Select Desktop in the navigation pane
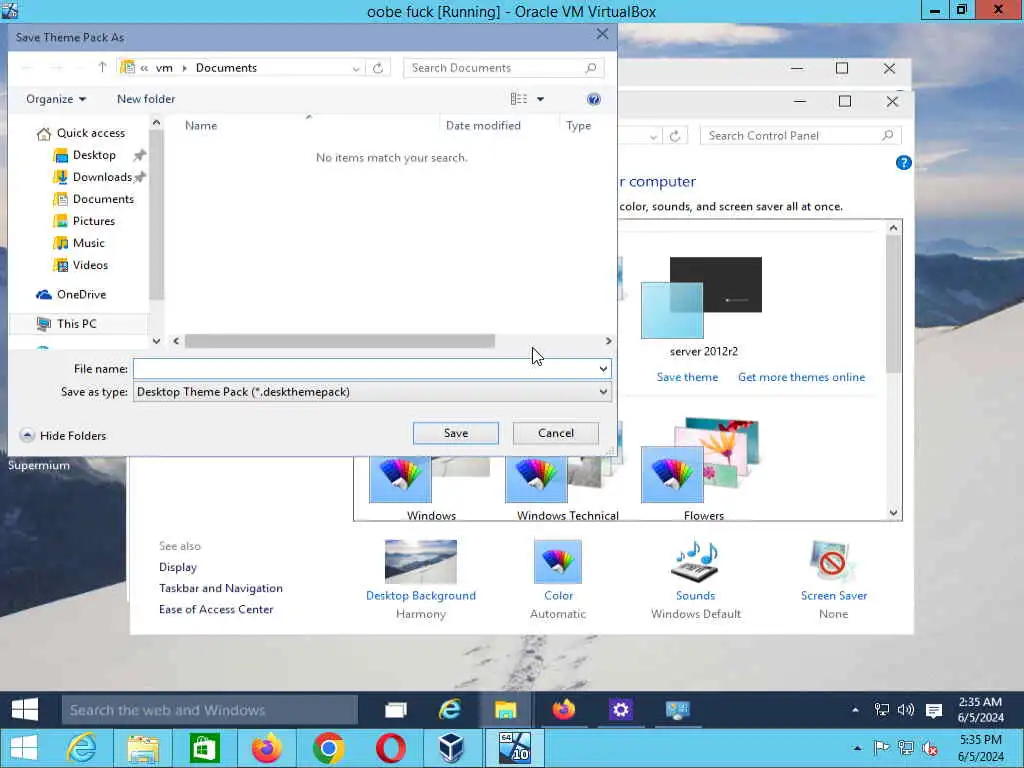Image resolution: width=1024 pixels, height=768 pixels. (94, 155)
